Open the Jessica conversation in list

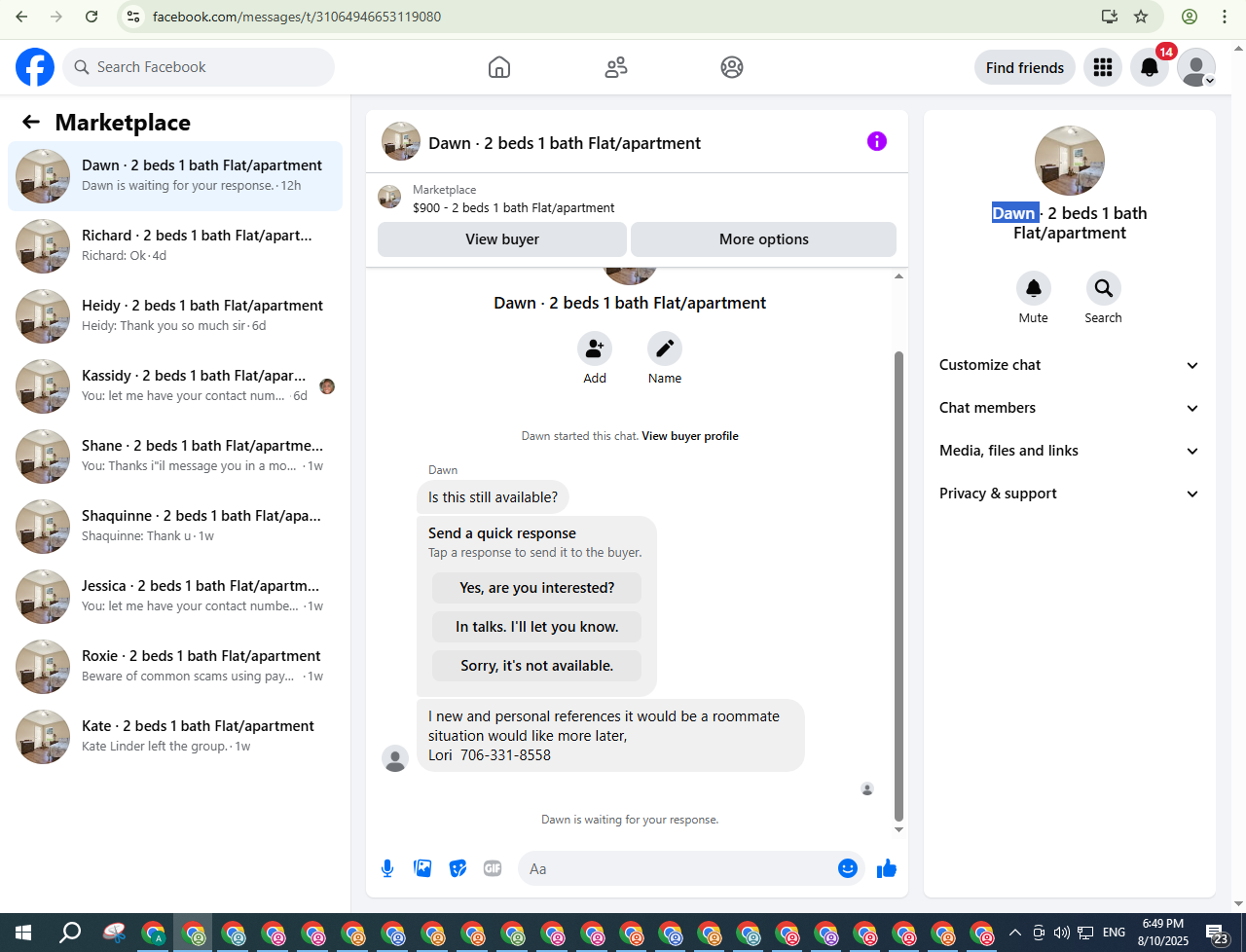point(175,597)
